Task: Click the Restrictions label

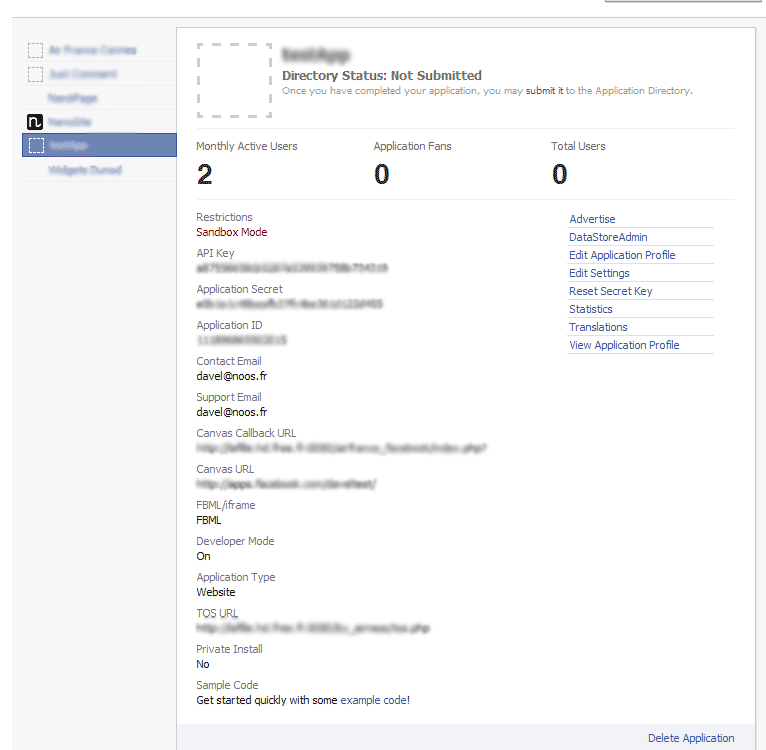Action: point(224,217)
